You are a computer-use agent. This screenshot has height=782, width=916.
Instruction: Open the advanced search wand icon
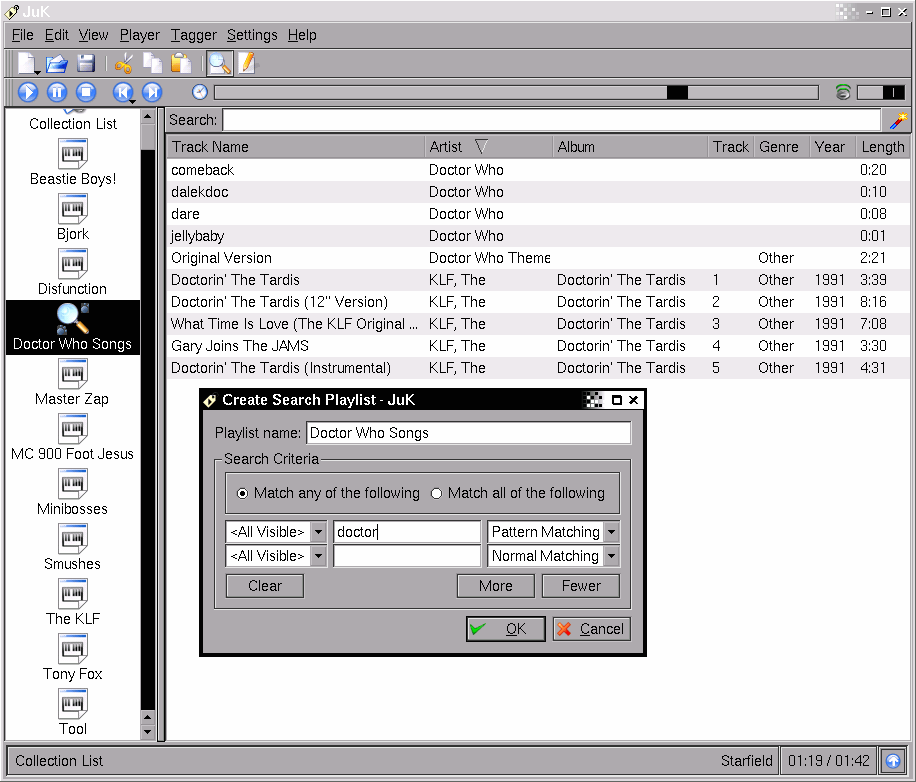pyautogui.click(x=898, y=120)
